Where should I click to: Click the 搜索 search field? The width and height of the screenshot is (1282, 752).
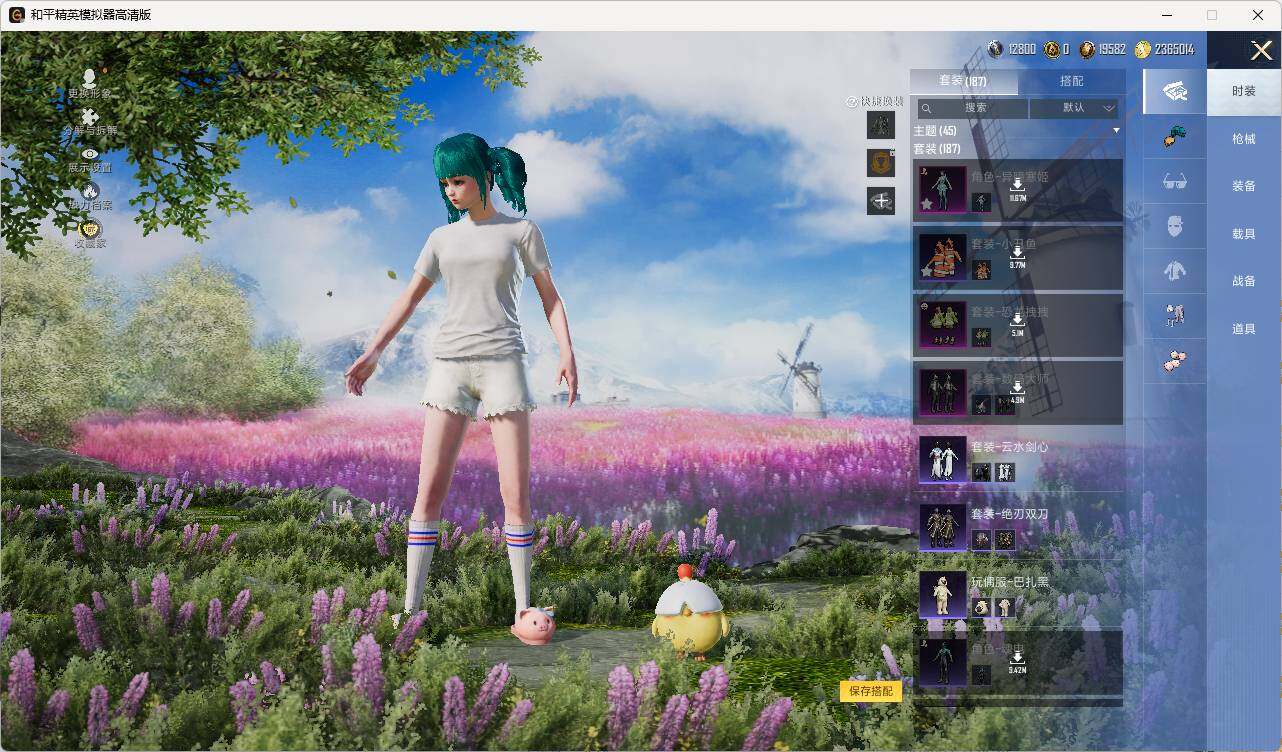[972, 108]
